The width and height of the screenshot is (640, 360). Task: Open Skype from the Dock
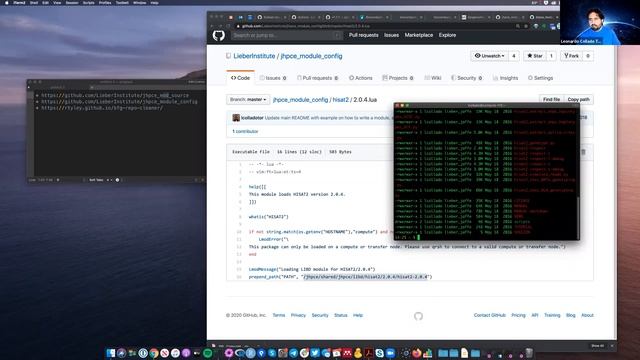point(380,353)
